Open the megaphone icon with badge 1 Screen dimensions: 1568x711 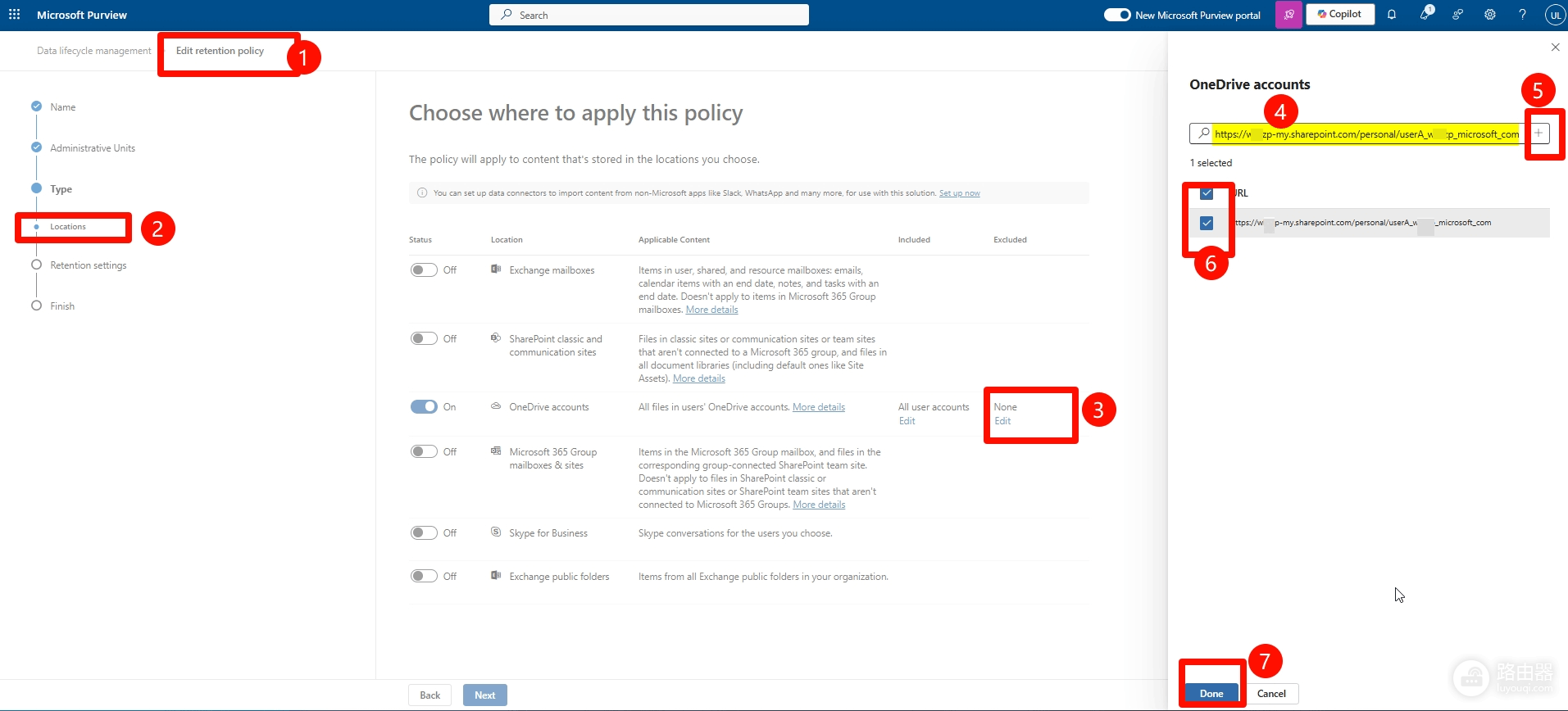[1426, 13]
